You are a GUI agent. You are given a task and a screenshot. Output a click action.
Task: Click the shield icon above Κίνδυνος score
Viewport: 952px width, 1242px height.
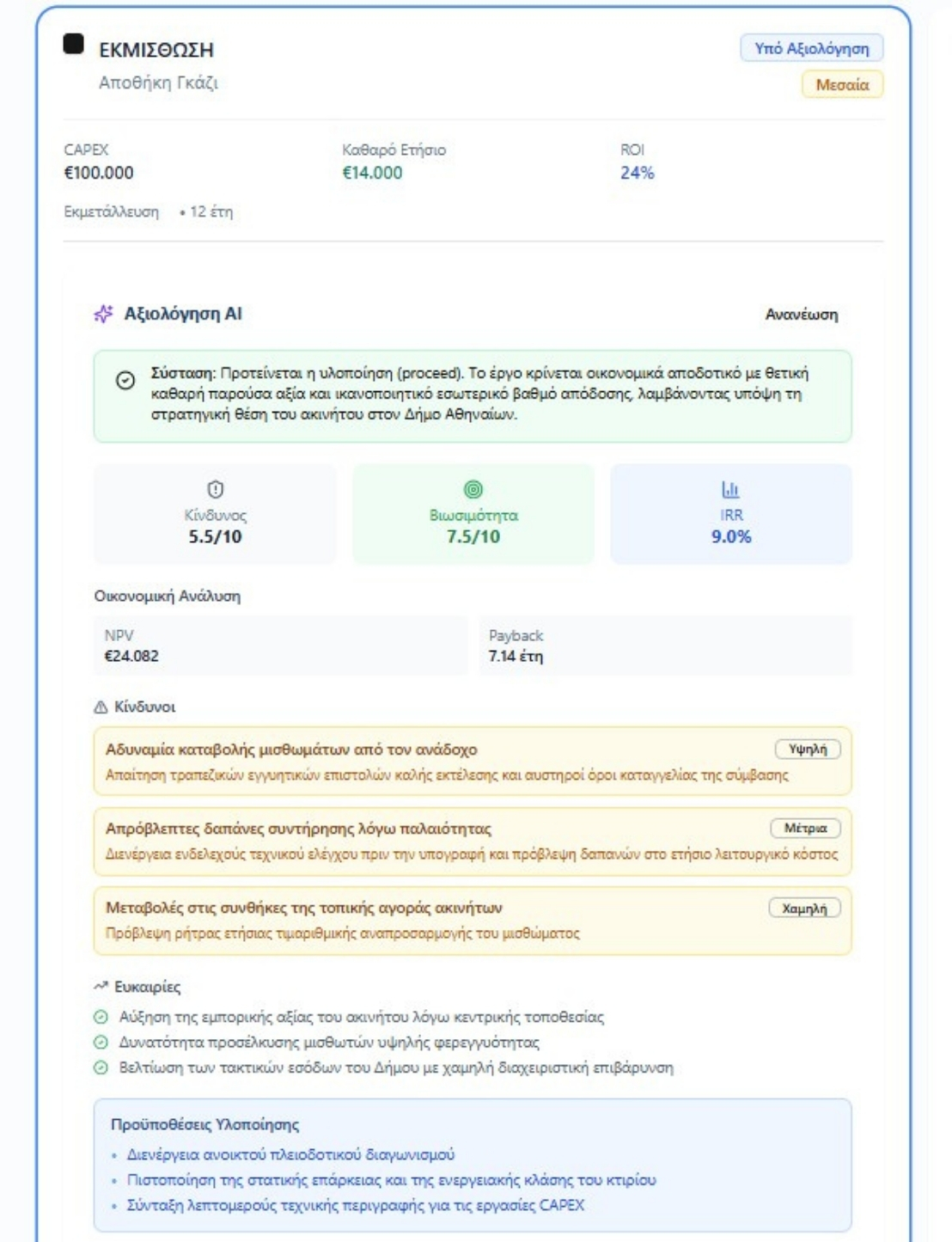215,489
